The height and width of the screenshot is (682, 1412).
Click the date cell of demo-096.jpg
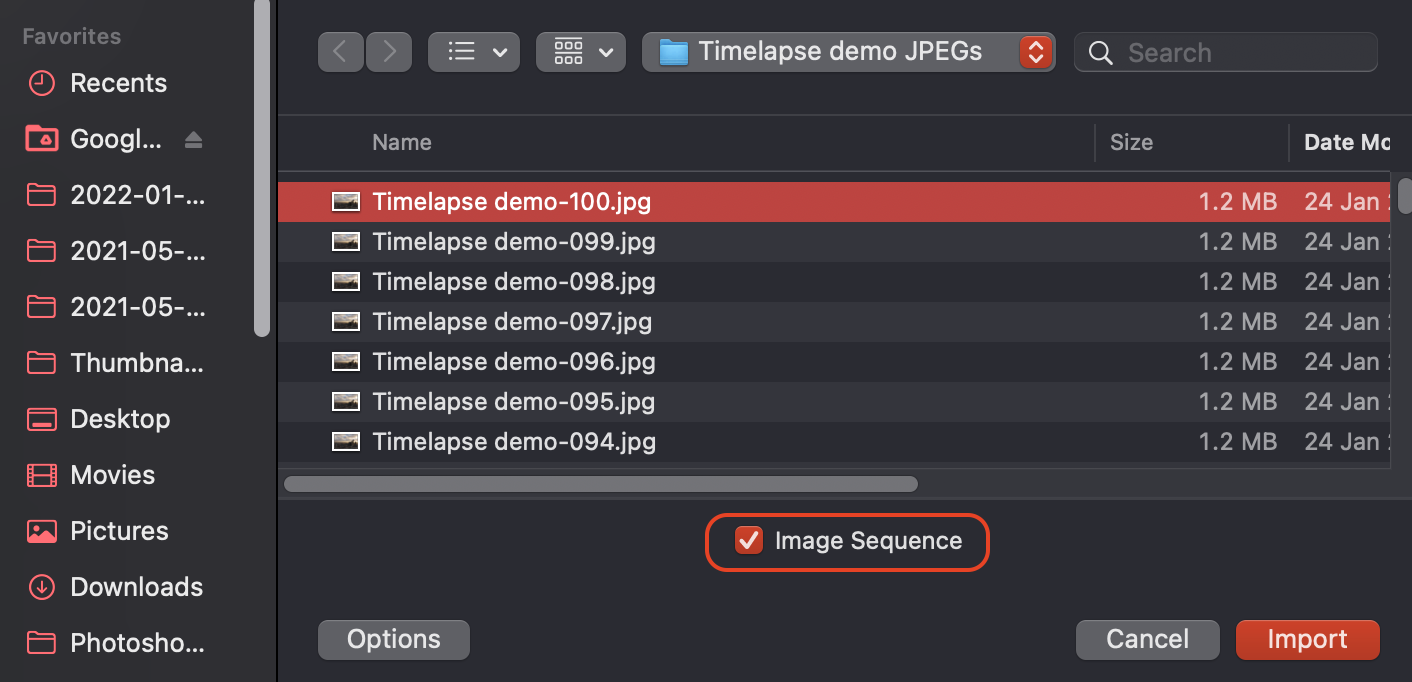(1346, 362)
